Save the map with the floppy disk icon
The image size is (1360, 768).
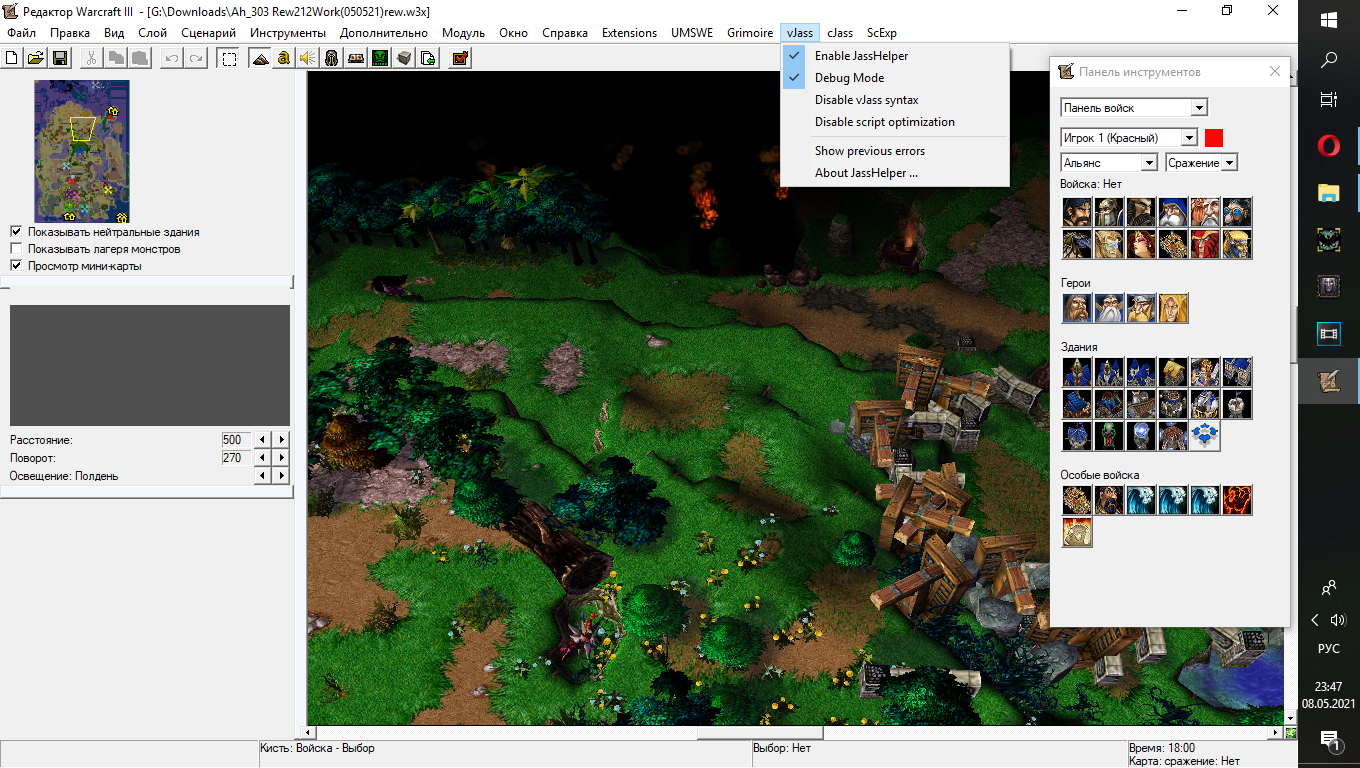point(60,58)
